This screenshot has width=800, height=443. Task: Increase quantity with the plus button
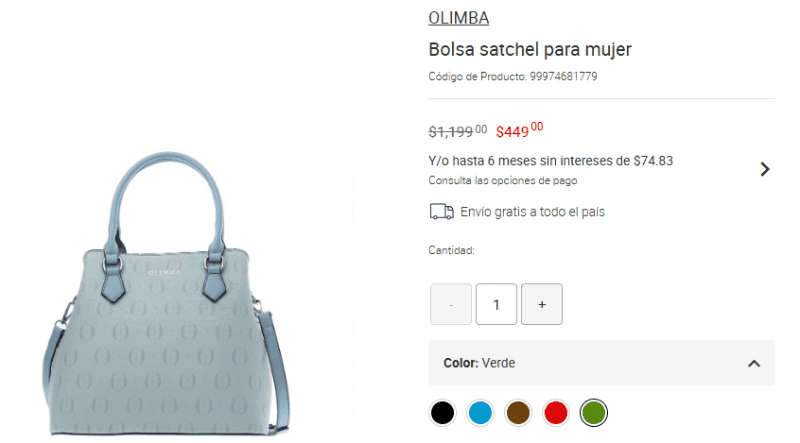(x=542, y=304)
